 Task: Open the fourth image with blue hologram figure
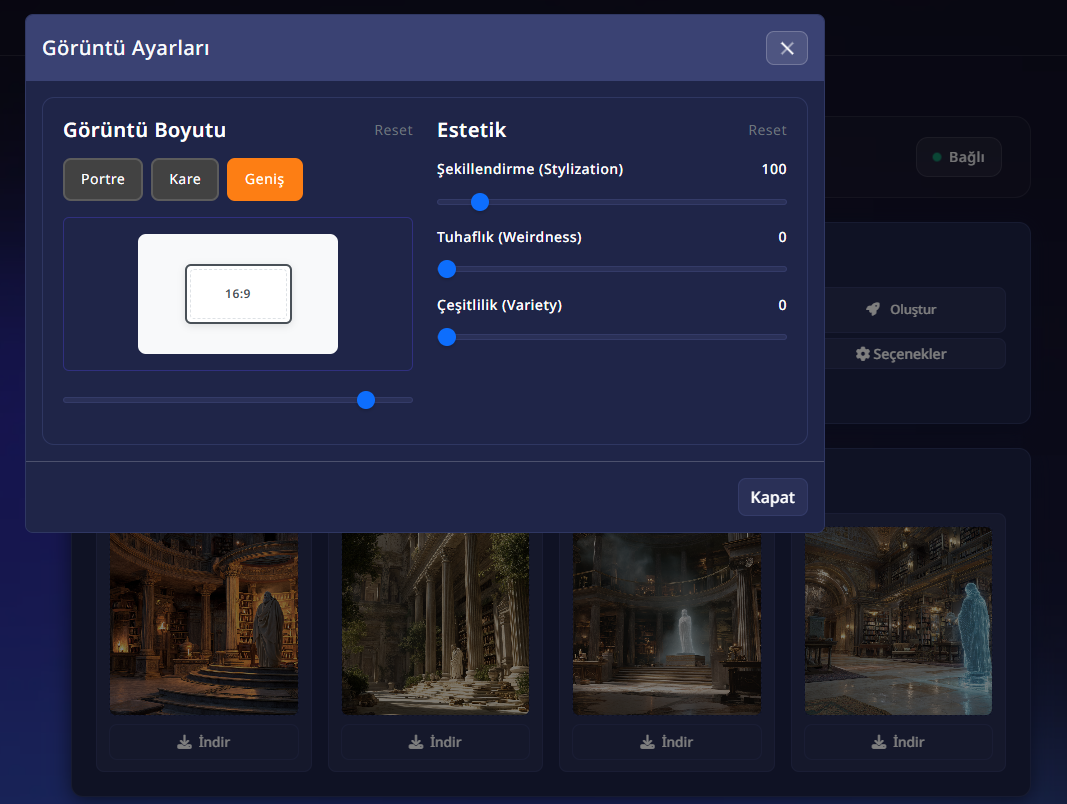[x=898, y=621]
